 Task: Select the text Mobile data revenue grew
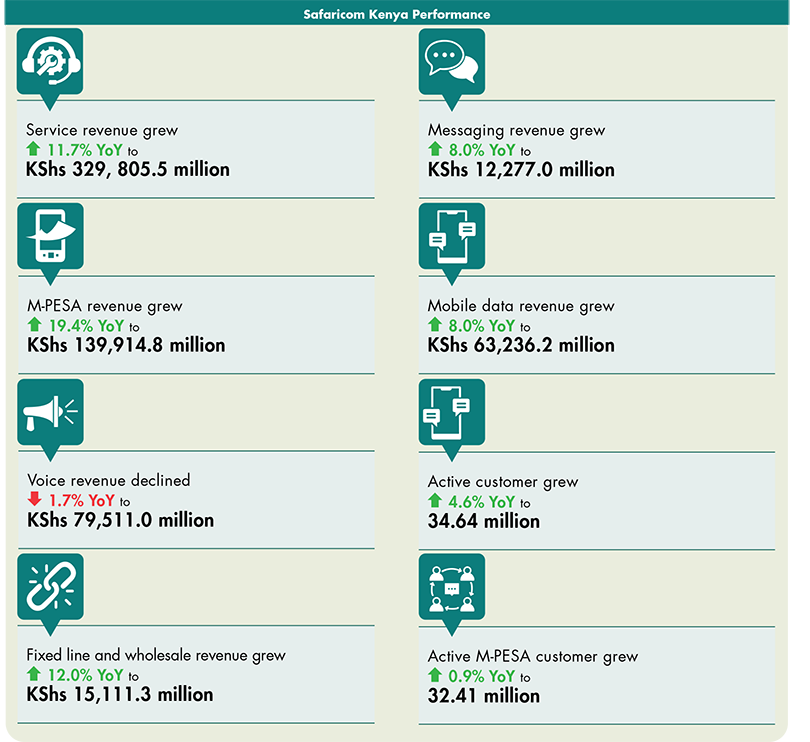(x=521, y=306)
